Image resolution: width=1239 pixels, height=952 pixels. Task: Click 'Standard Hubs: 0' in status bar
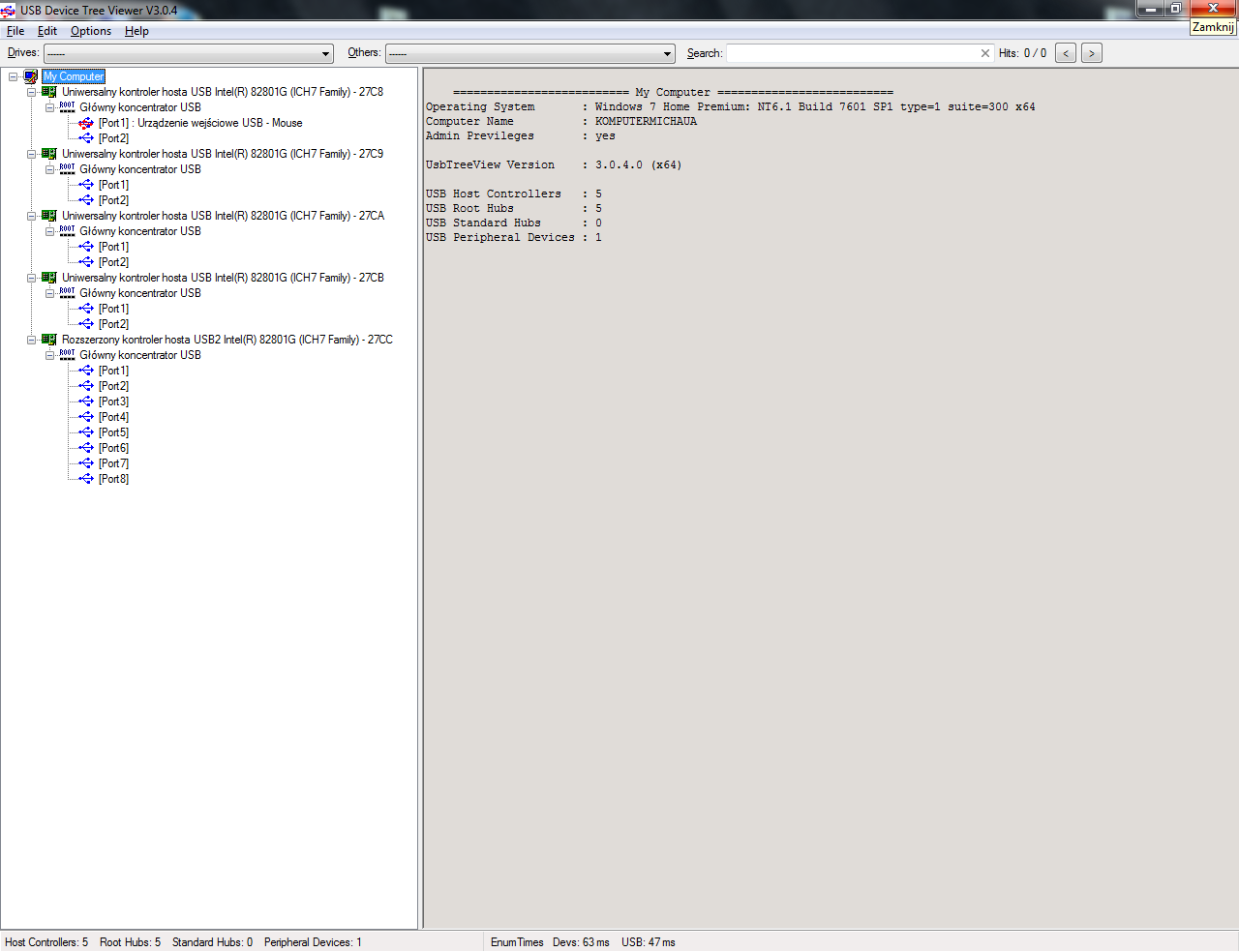coord(213,942)
